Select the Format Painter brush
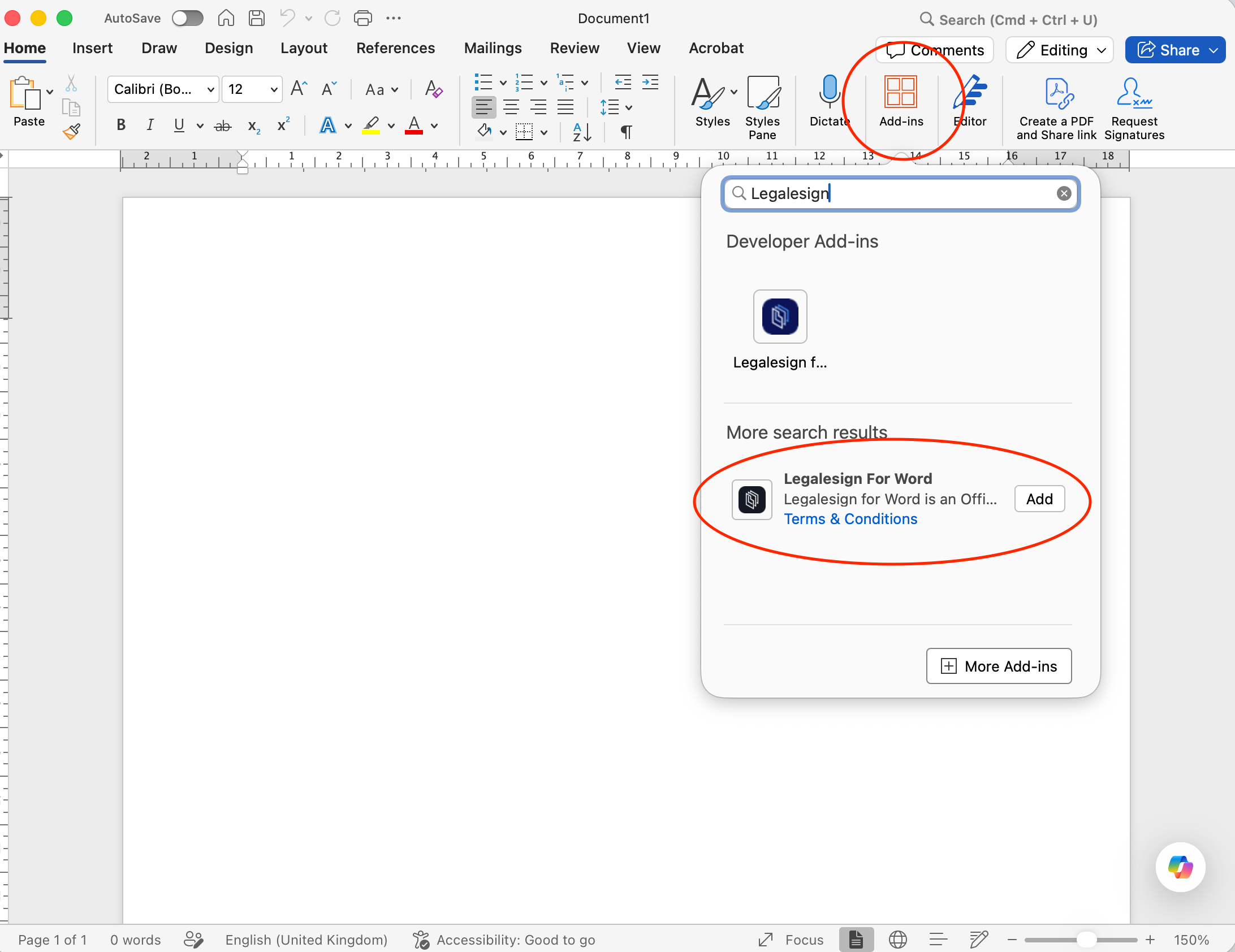This screenshot has width=1235, height=952. click(x=71, y=132)
